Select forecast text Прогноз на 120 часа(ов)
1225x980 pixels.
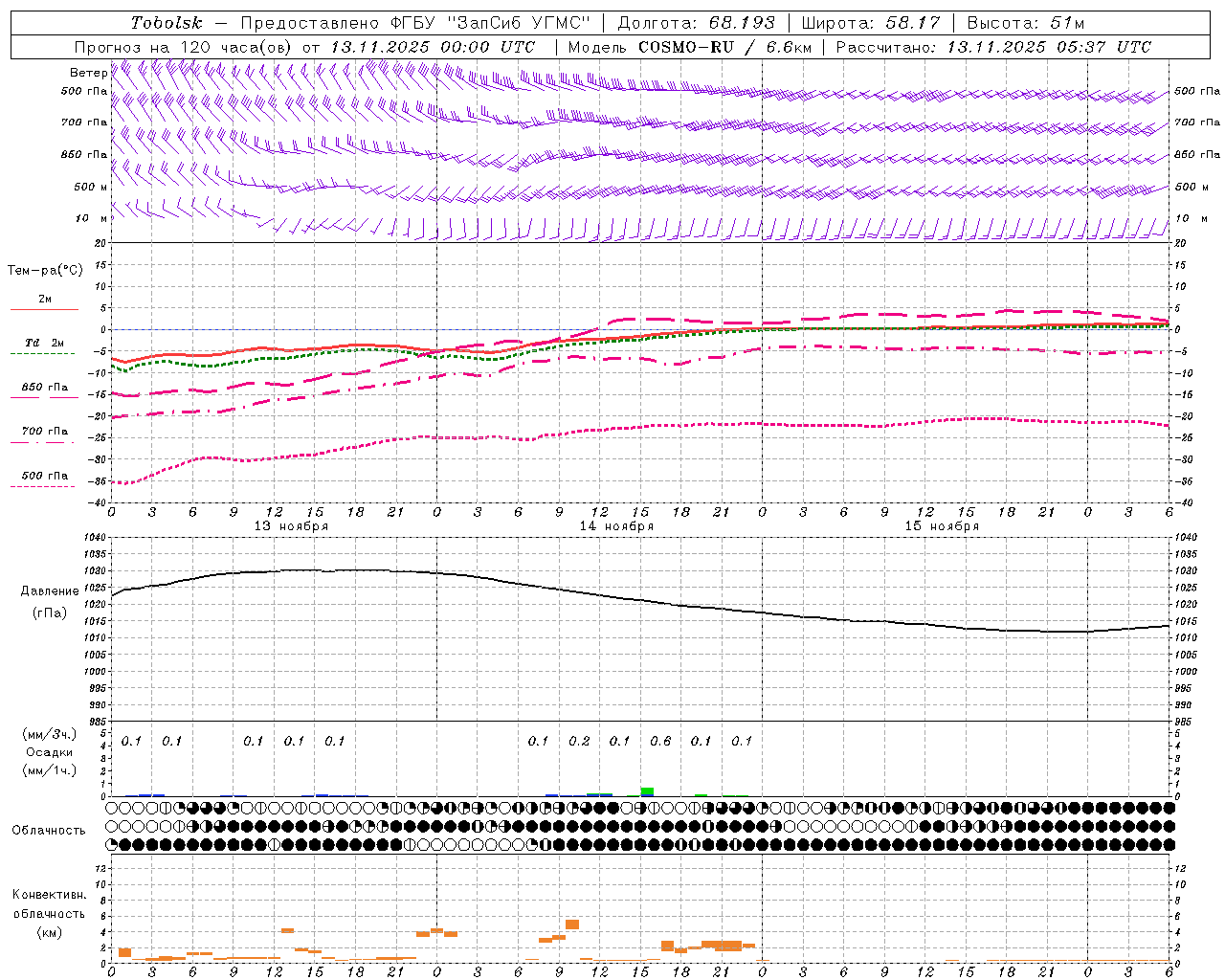pos(184,47)
